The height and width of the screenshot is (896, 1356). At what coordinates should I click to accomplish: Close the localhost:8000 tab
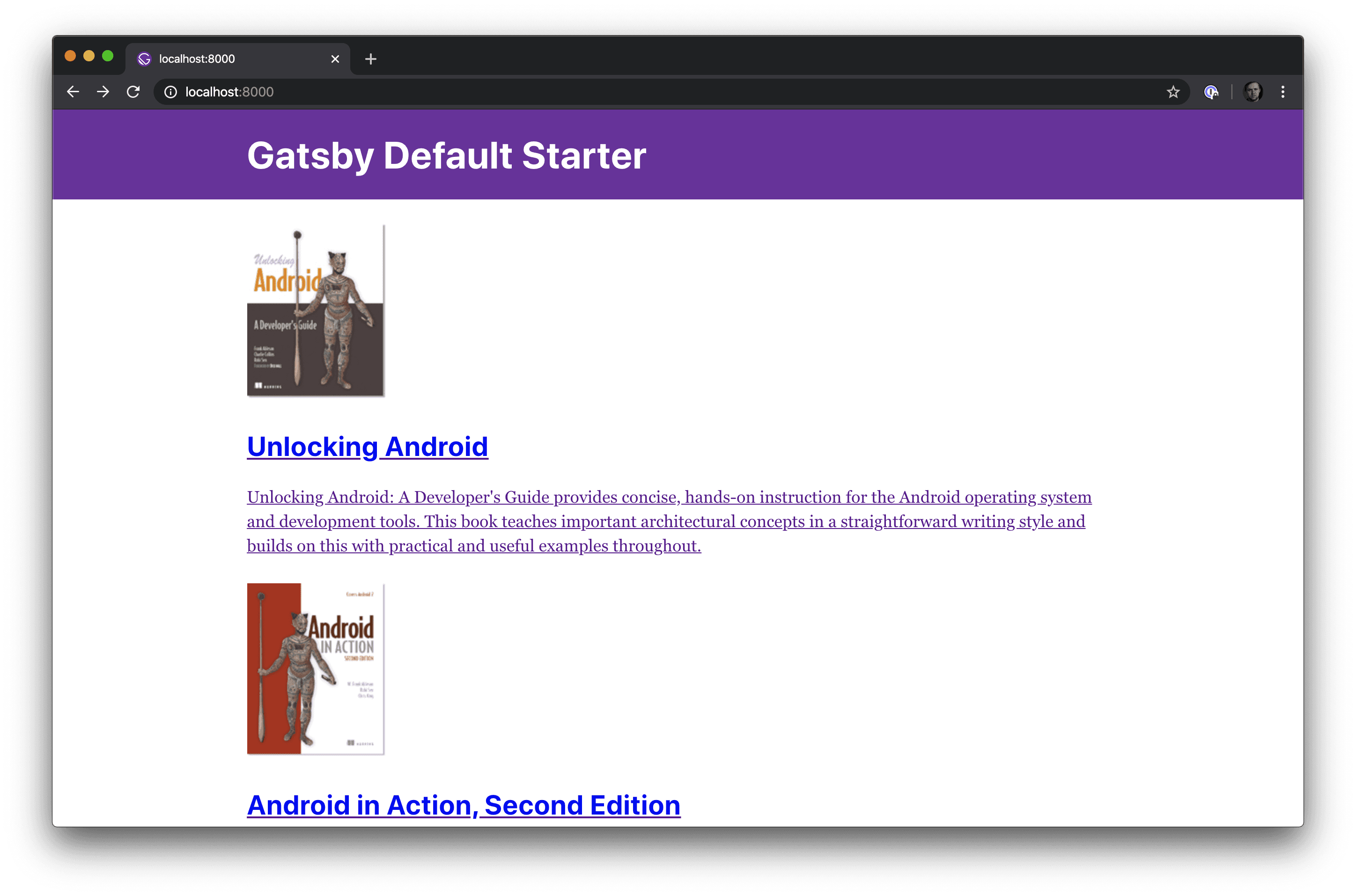335,59
